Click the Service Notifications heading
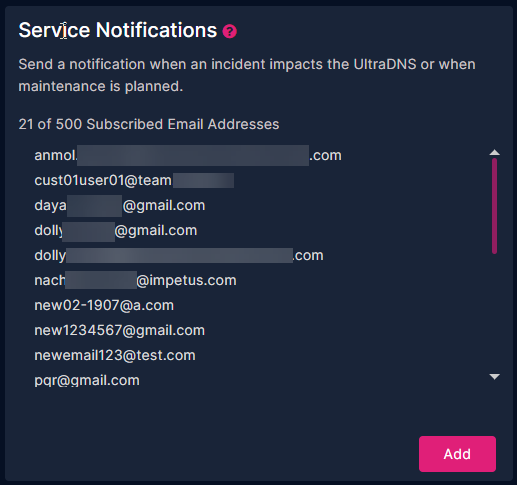Image resolution: width=517 pixels, height=485 pixels. click(118, 30)
